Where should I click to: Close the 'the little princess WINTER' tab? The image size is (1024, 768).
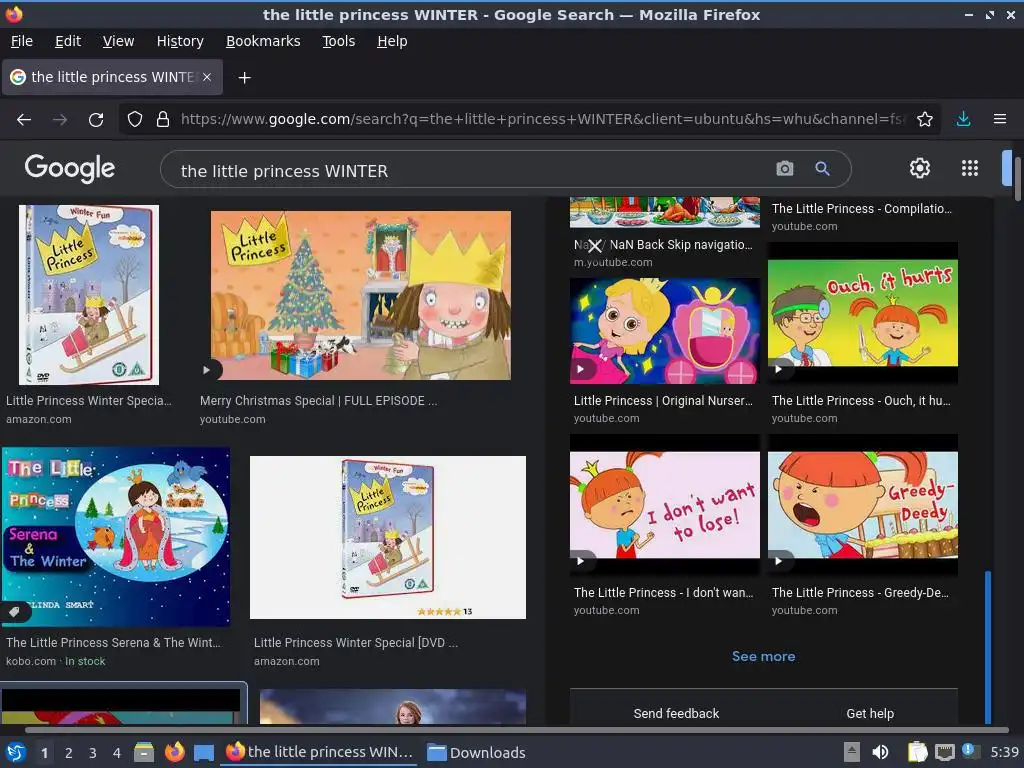pos(207,77)
